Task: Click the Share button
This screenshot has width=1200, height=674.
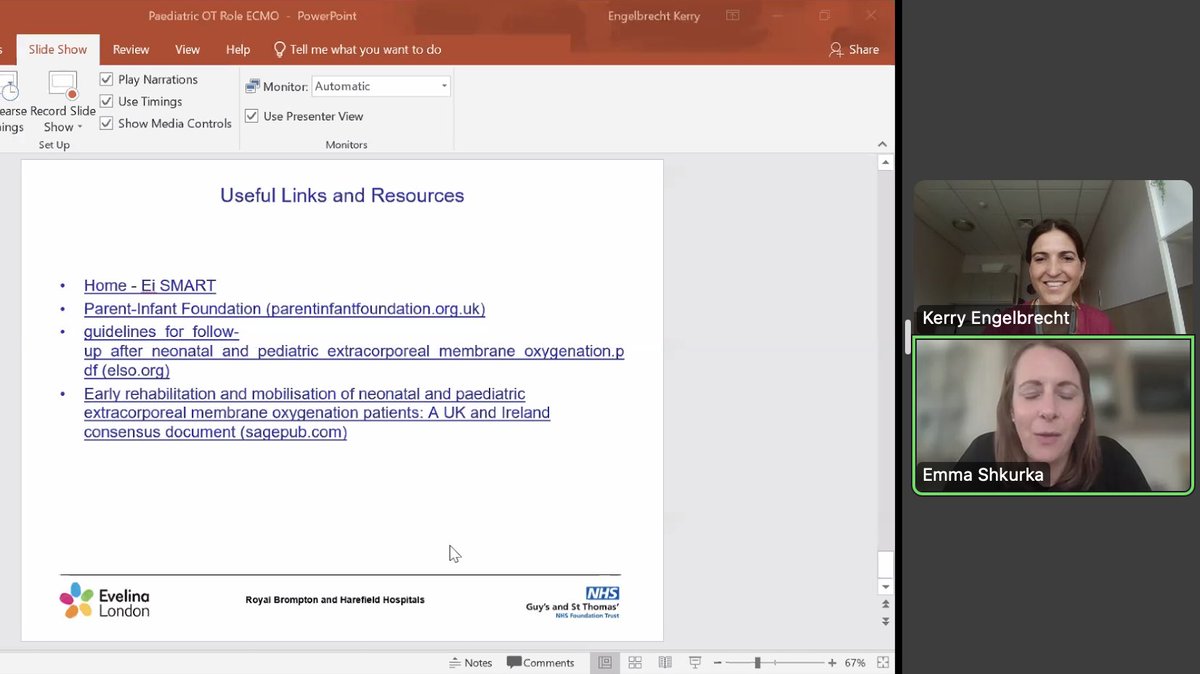Action: (854, 49)
